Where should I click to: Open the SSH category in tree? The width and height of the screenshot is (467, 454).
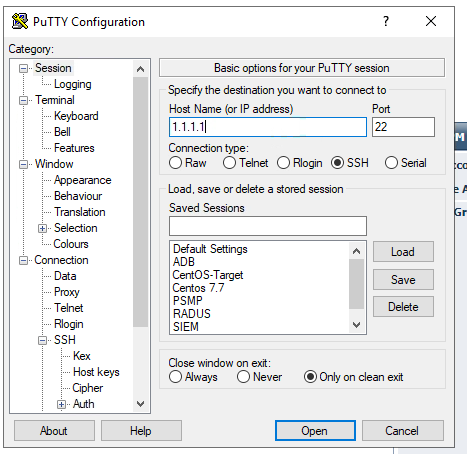[65, 340]
